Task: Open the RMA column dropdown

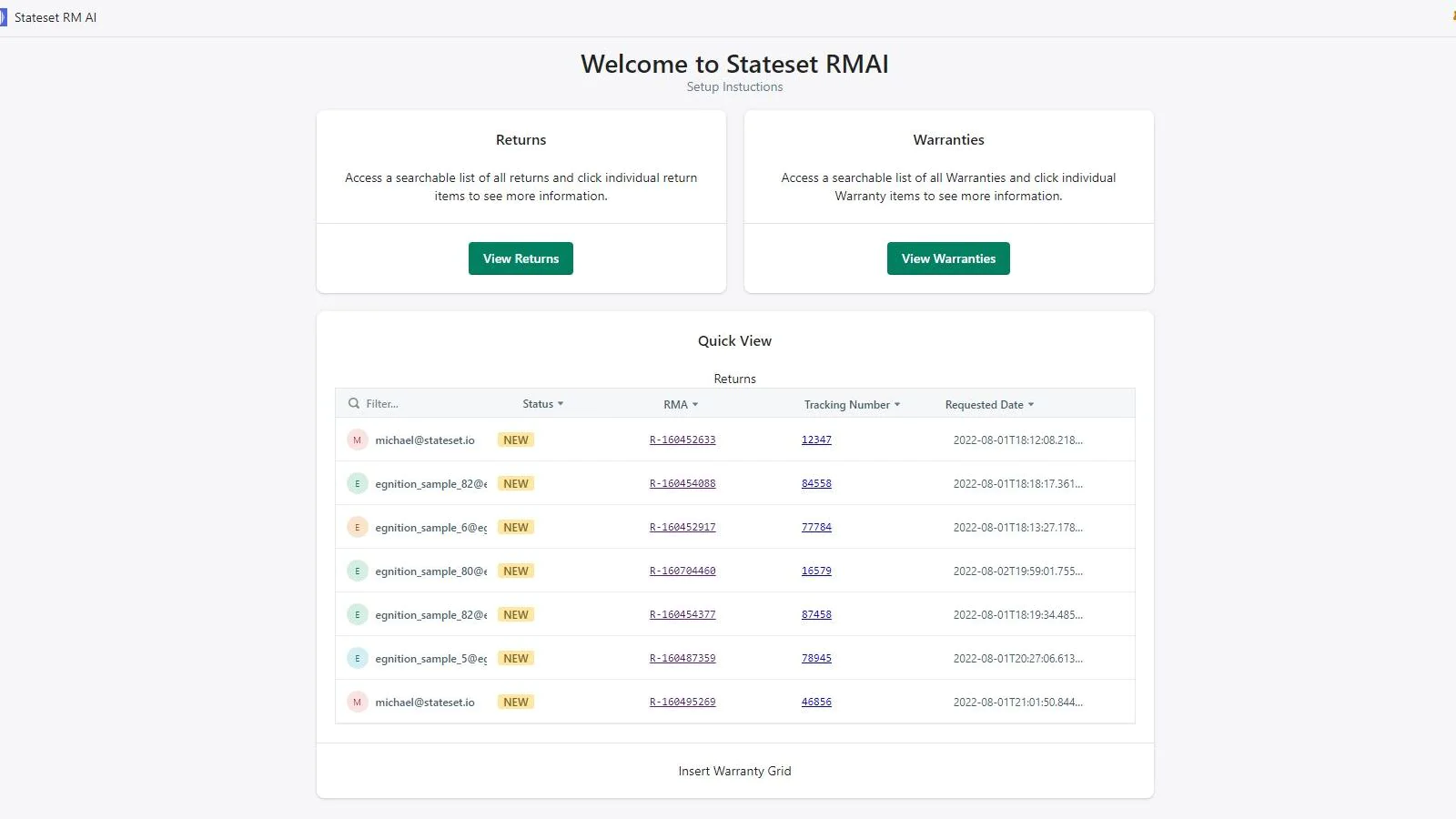Action: 681,404
